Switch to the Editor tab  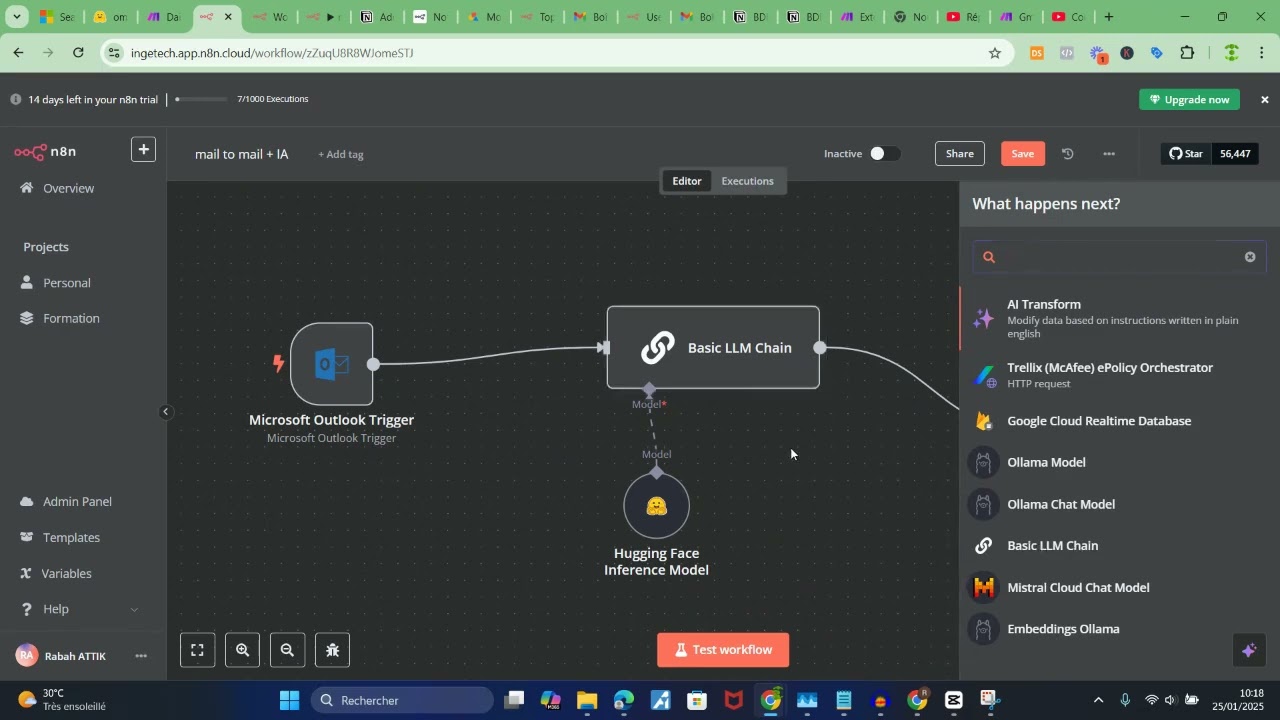[686, 181]
